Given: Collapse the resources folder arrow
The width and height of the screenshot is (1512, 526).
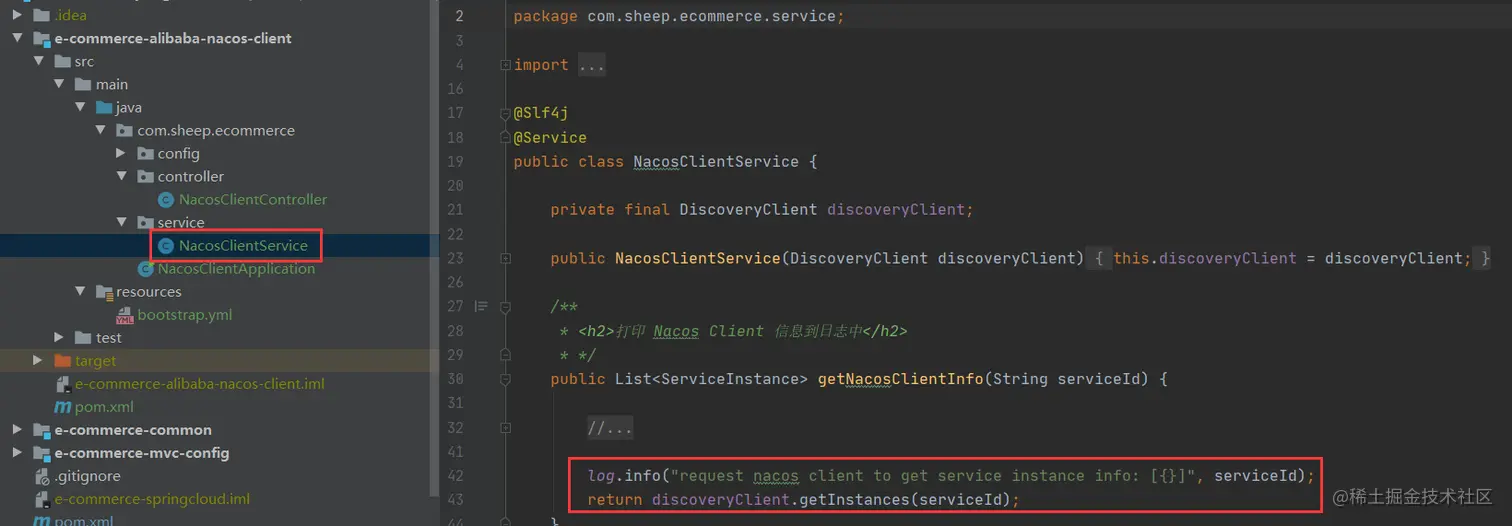Looking at the screenshot, I should click(x=80, y=291).
